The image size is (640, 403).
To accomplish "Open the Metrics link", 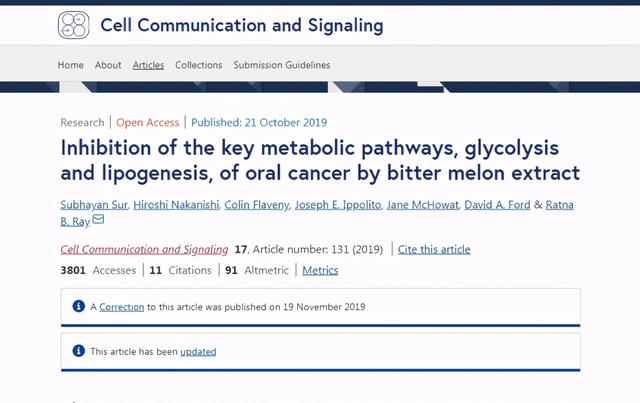I will click(320, 270).
